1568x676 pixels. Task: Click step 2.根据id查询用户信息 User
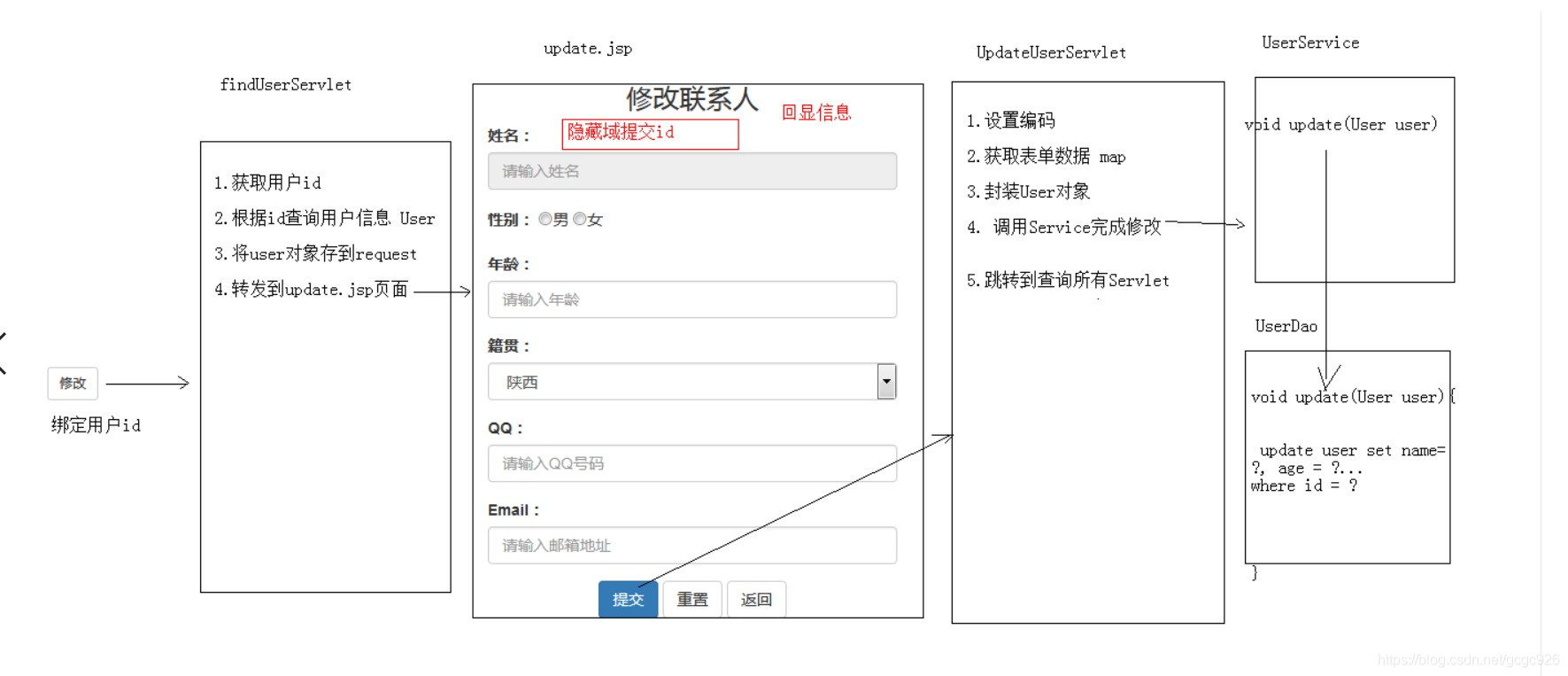point(325,218)
